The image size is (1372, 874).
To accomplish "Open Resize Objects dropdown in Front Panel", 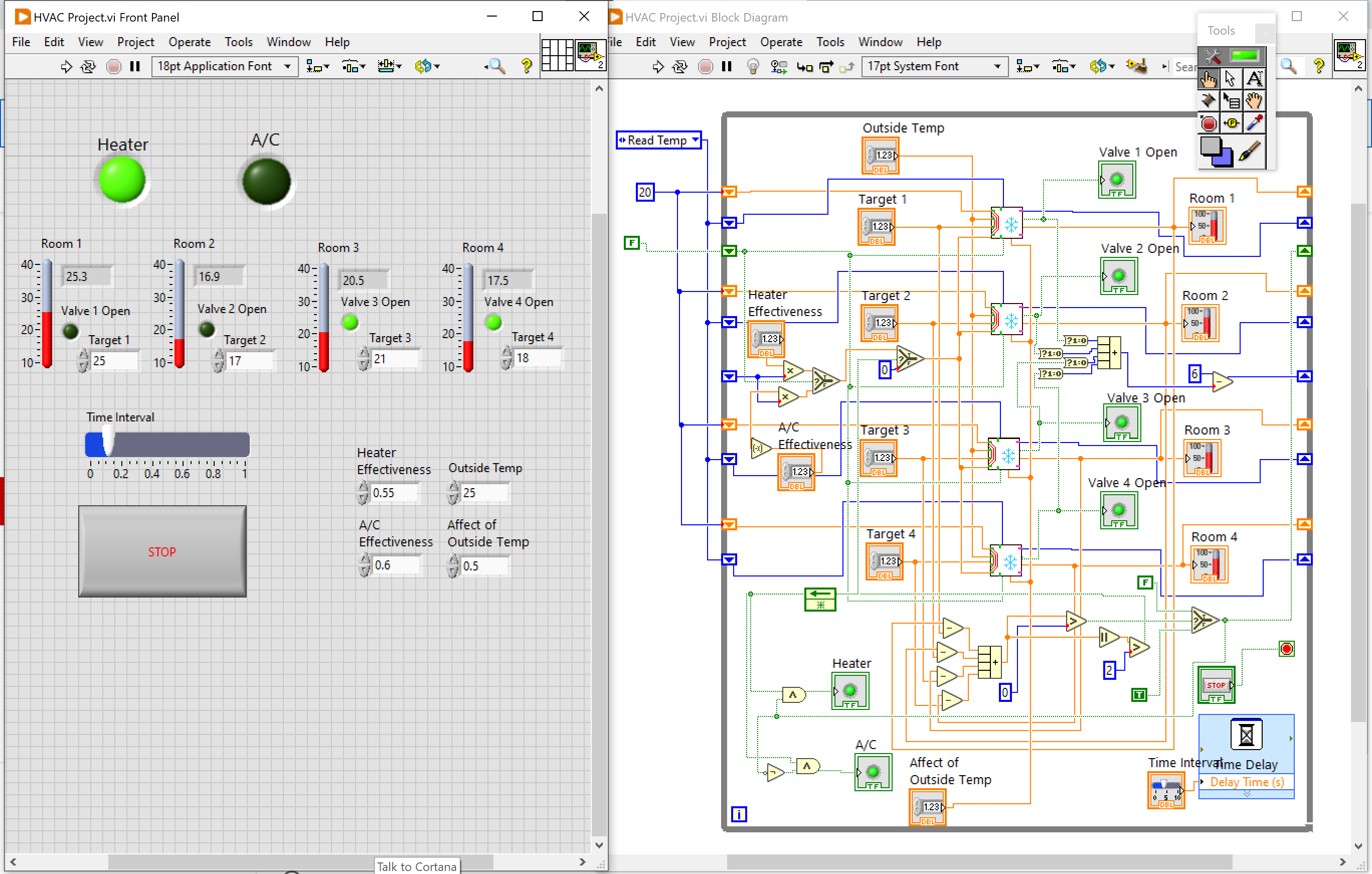I will coord(390,67).
